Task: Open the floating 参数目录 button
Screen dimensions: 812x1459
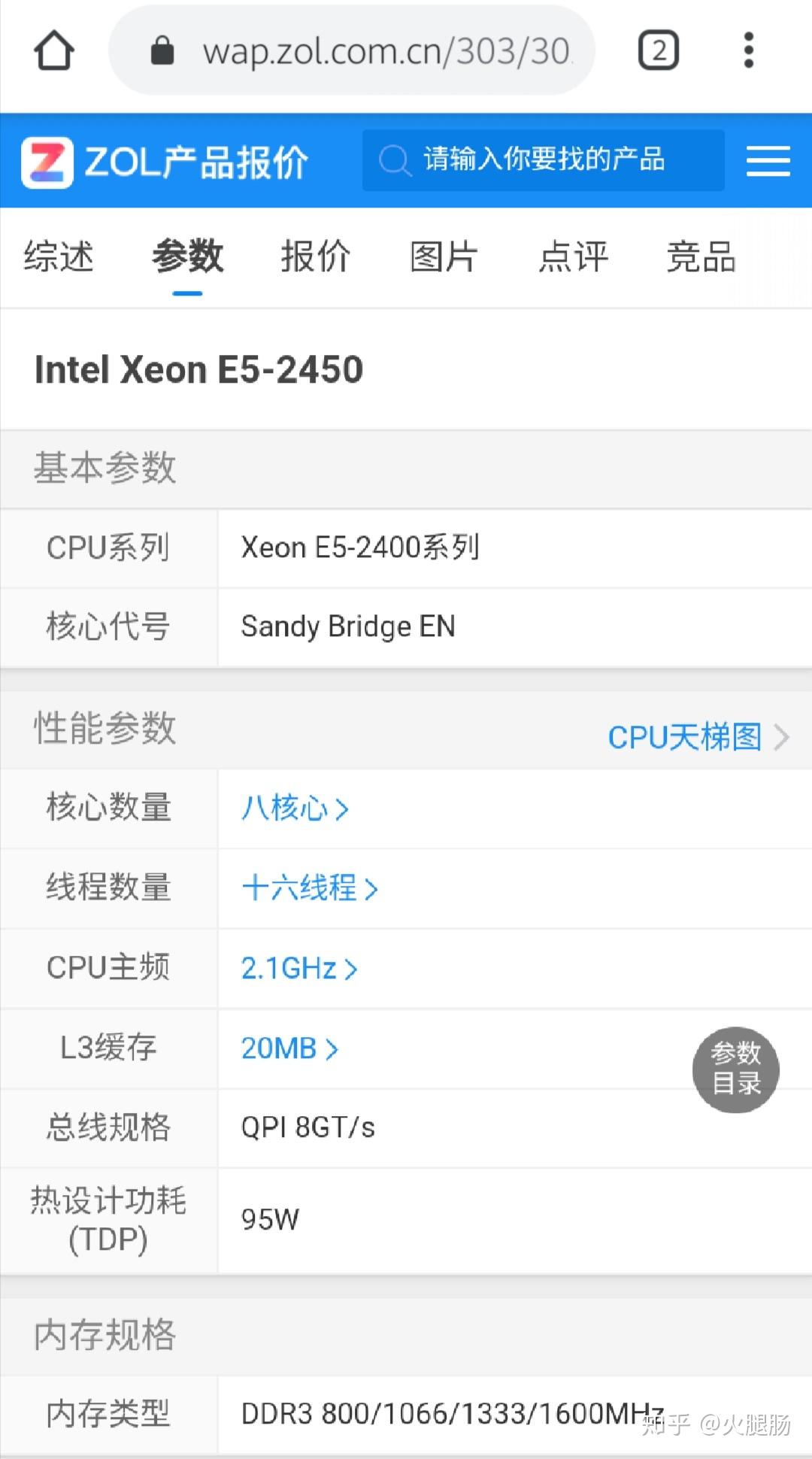Action: tap(735, 1069)
